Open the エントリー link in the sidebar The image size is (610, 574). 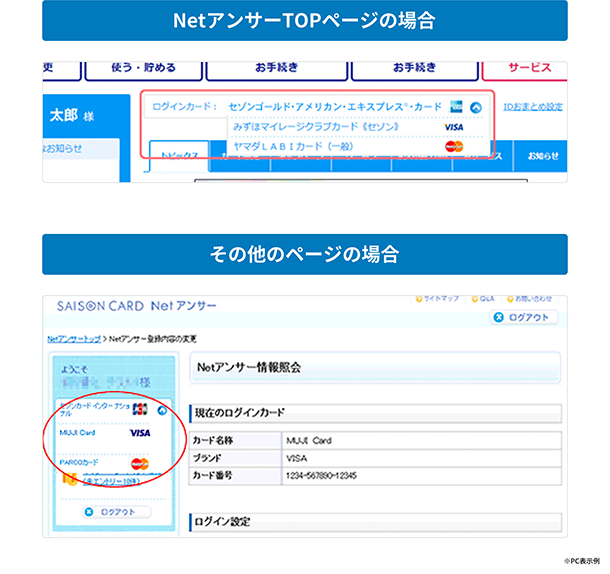coord(111,481)
